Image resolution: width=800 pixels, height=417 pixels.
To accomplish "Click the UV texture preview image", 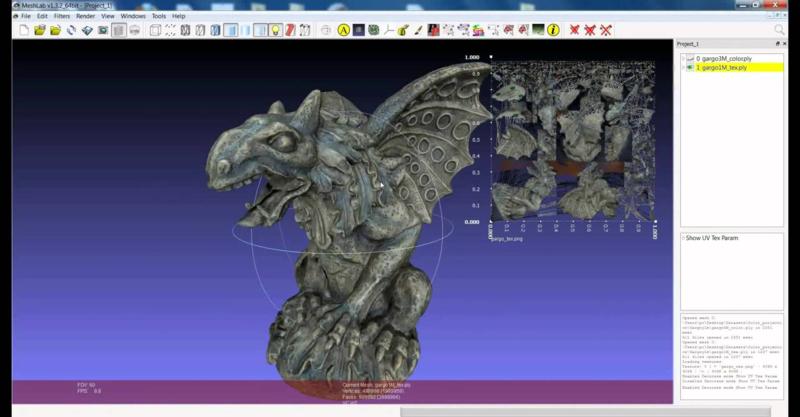I will [570, 140].
